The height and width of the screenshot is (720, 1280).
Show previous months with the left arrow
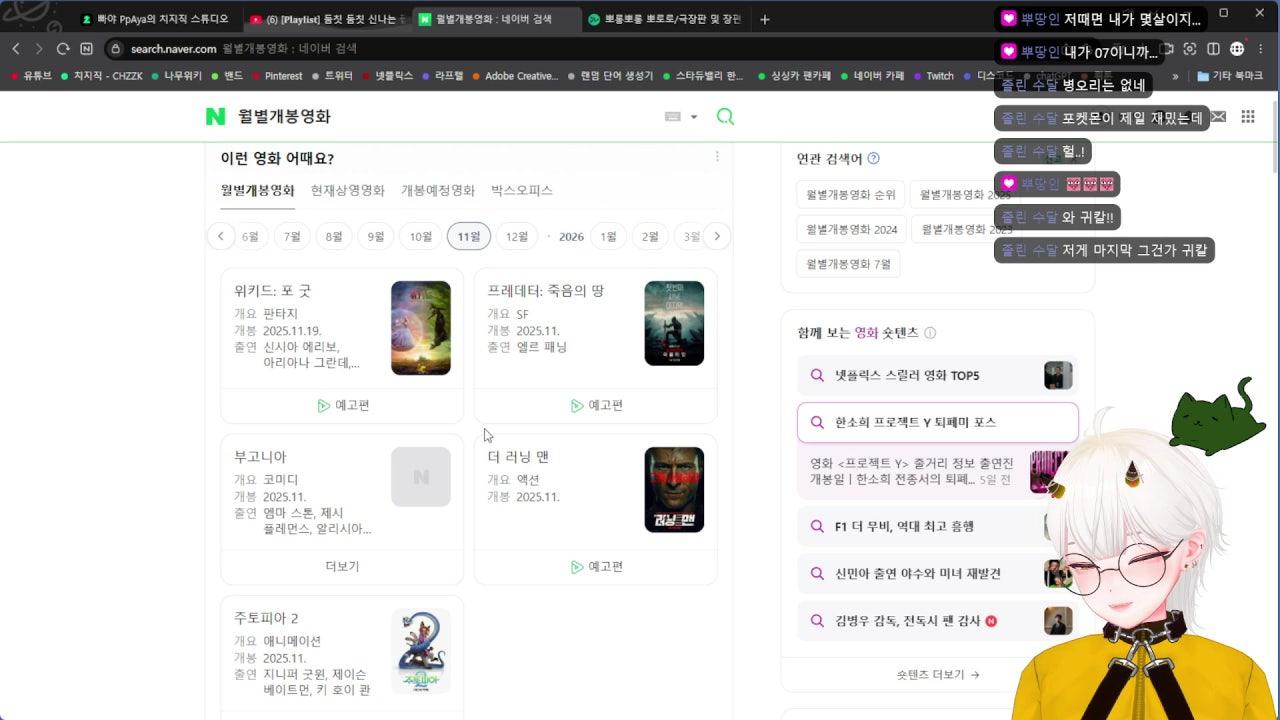tap(220, 237)
